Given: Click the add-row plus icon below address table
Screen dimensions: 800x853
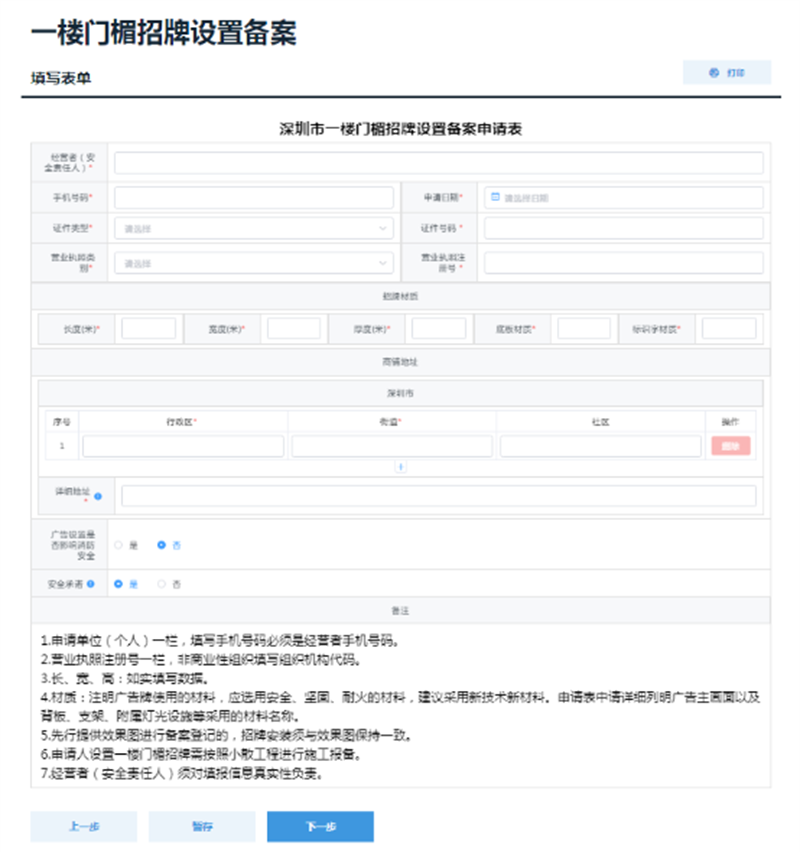Looking at the screenshot, I should click(x=401, y=467).
